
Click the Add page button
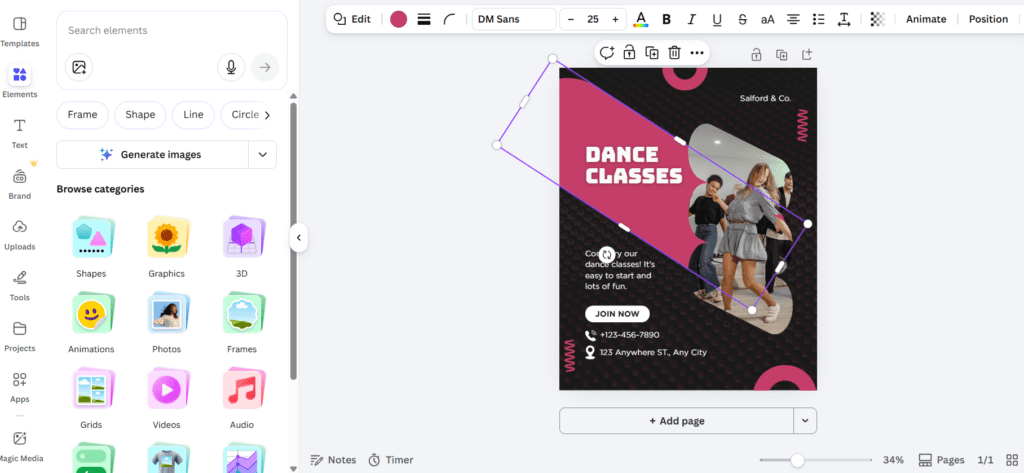(676, 421)
